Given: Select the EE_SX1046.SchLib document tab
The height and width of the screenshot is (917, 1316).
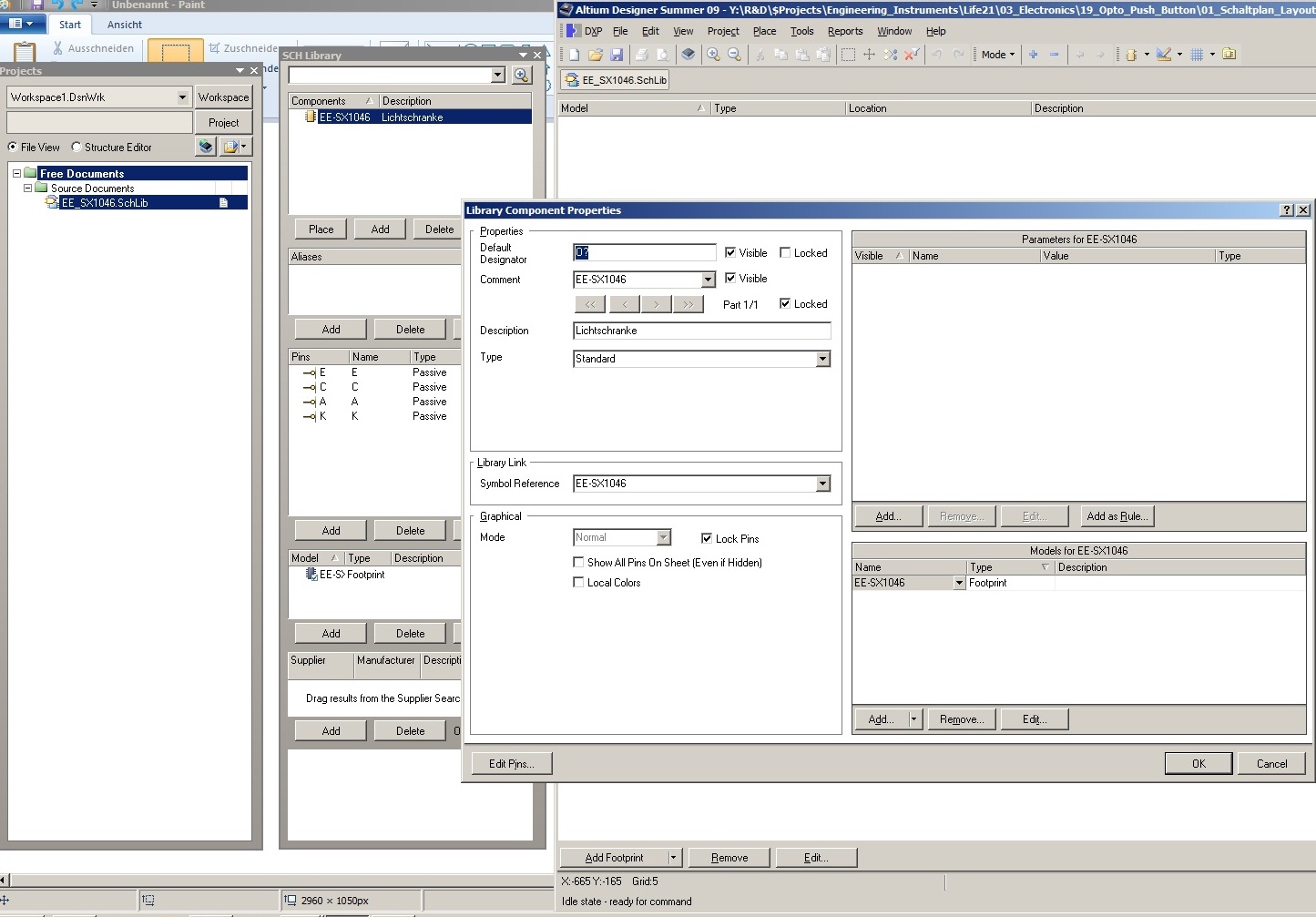Looking at the screenshot, I should [616, 80].
